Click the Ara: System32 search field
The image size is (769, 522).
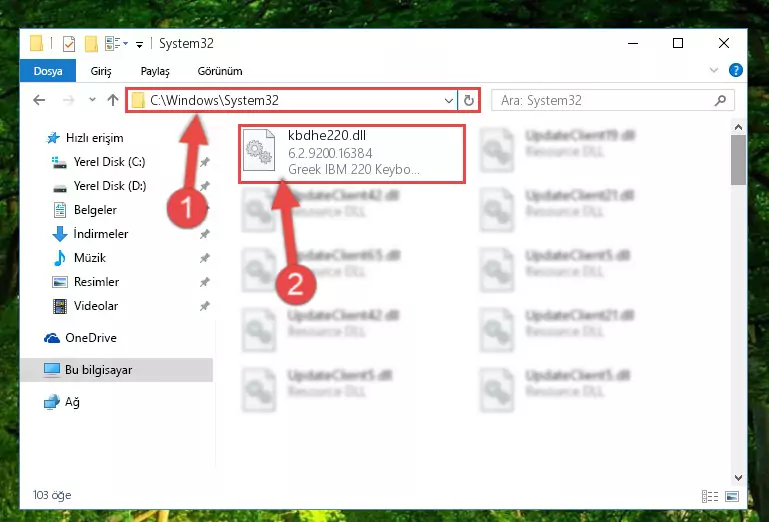613,101
